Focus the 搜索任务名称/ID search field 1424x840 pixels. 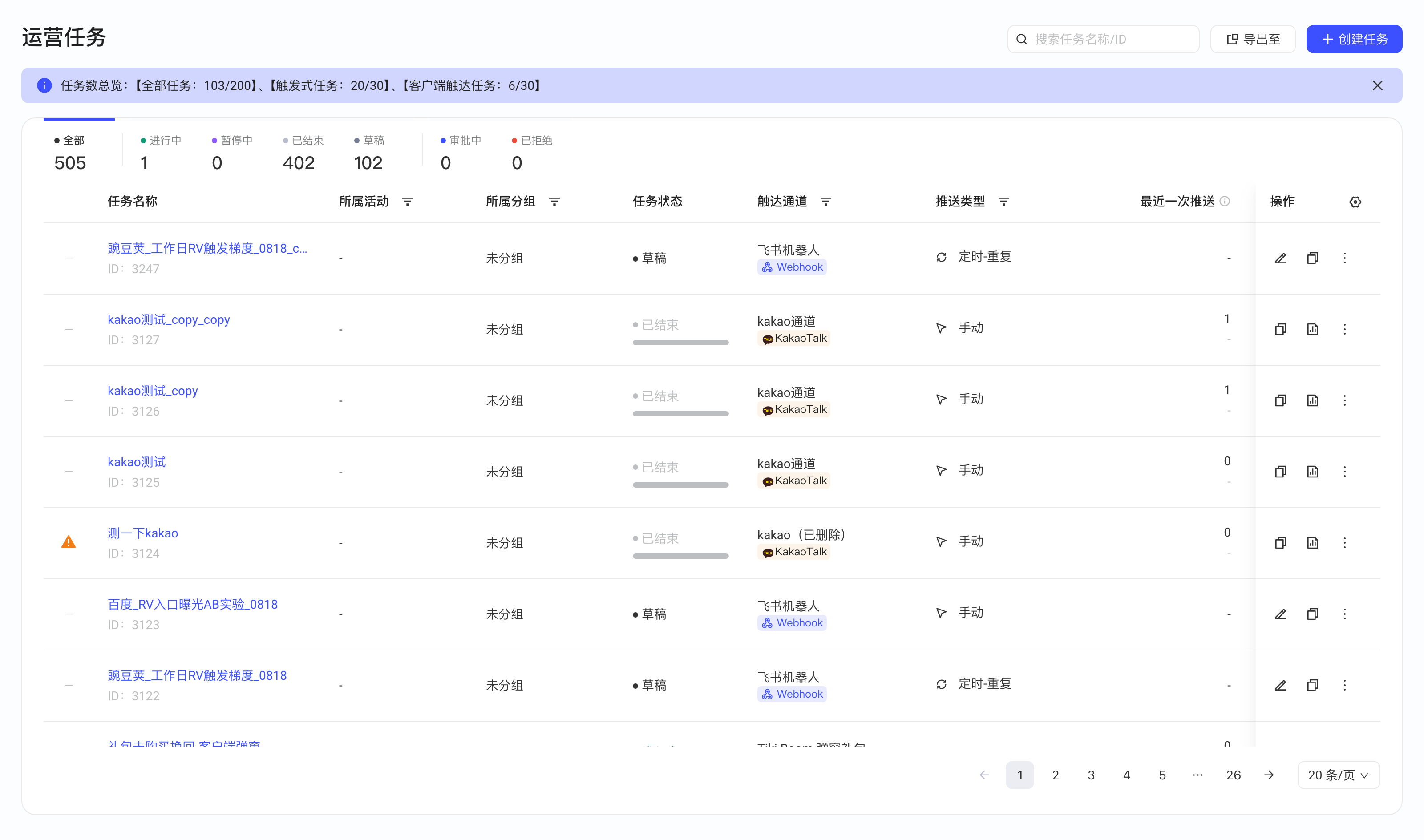coord(1103,39)
